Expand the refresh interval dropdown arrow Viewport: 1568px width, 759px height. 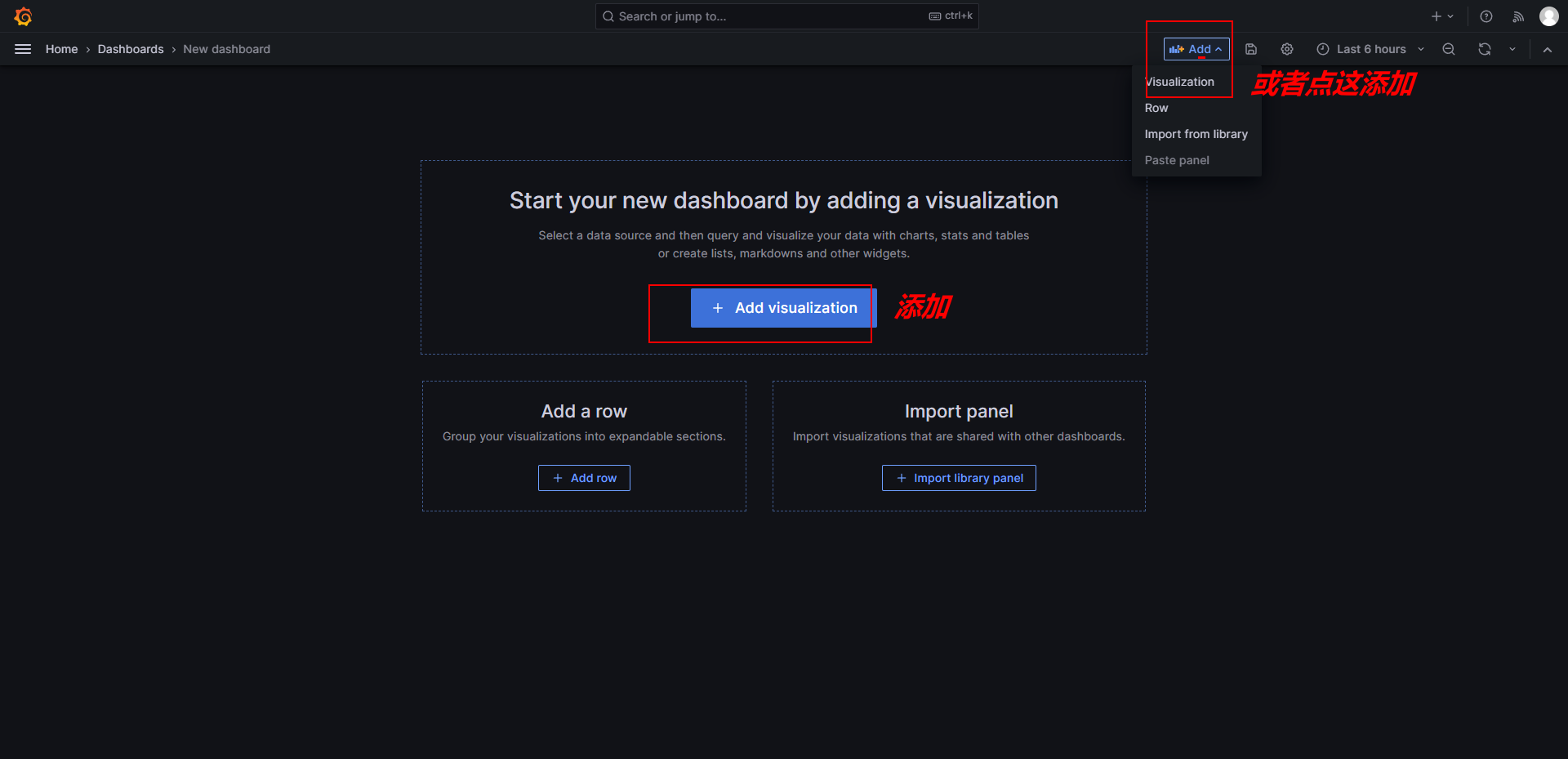[x=1512, y=49]
